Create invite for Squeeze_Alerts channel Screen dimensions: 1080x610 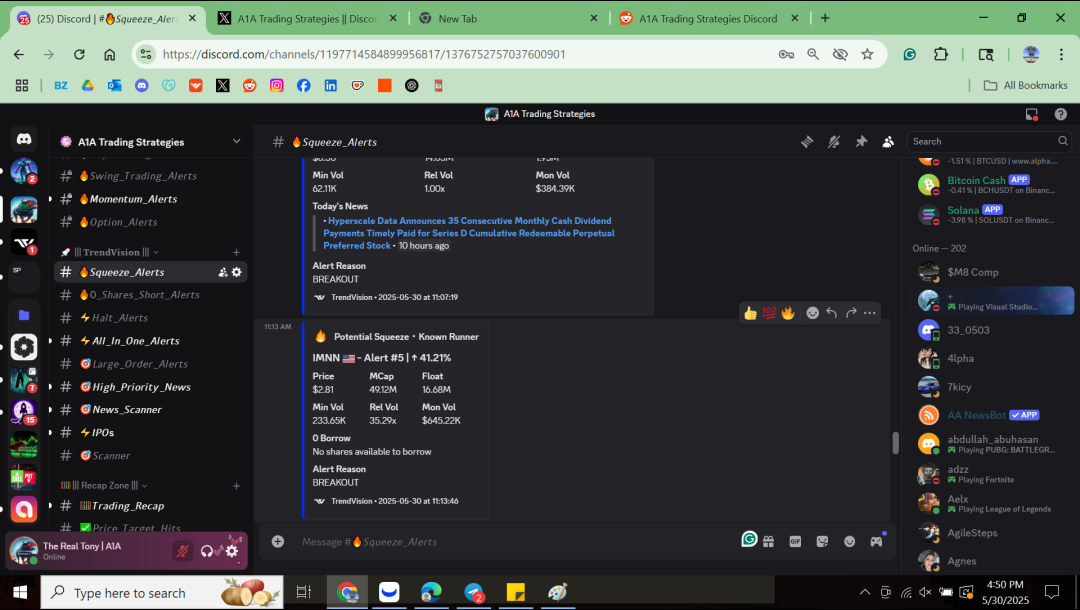tap(222, 273)
